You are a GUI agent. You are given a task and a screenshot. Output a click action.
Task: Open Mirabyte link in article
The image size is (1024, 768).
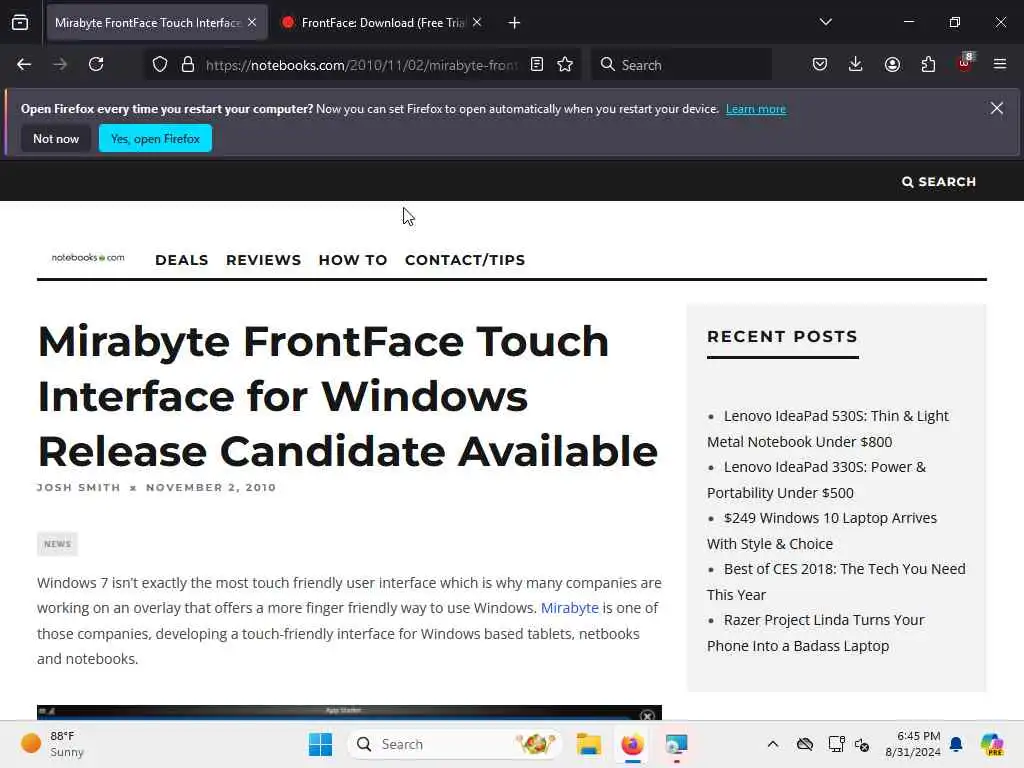pos(569,608)
